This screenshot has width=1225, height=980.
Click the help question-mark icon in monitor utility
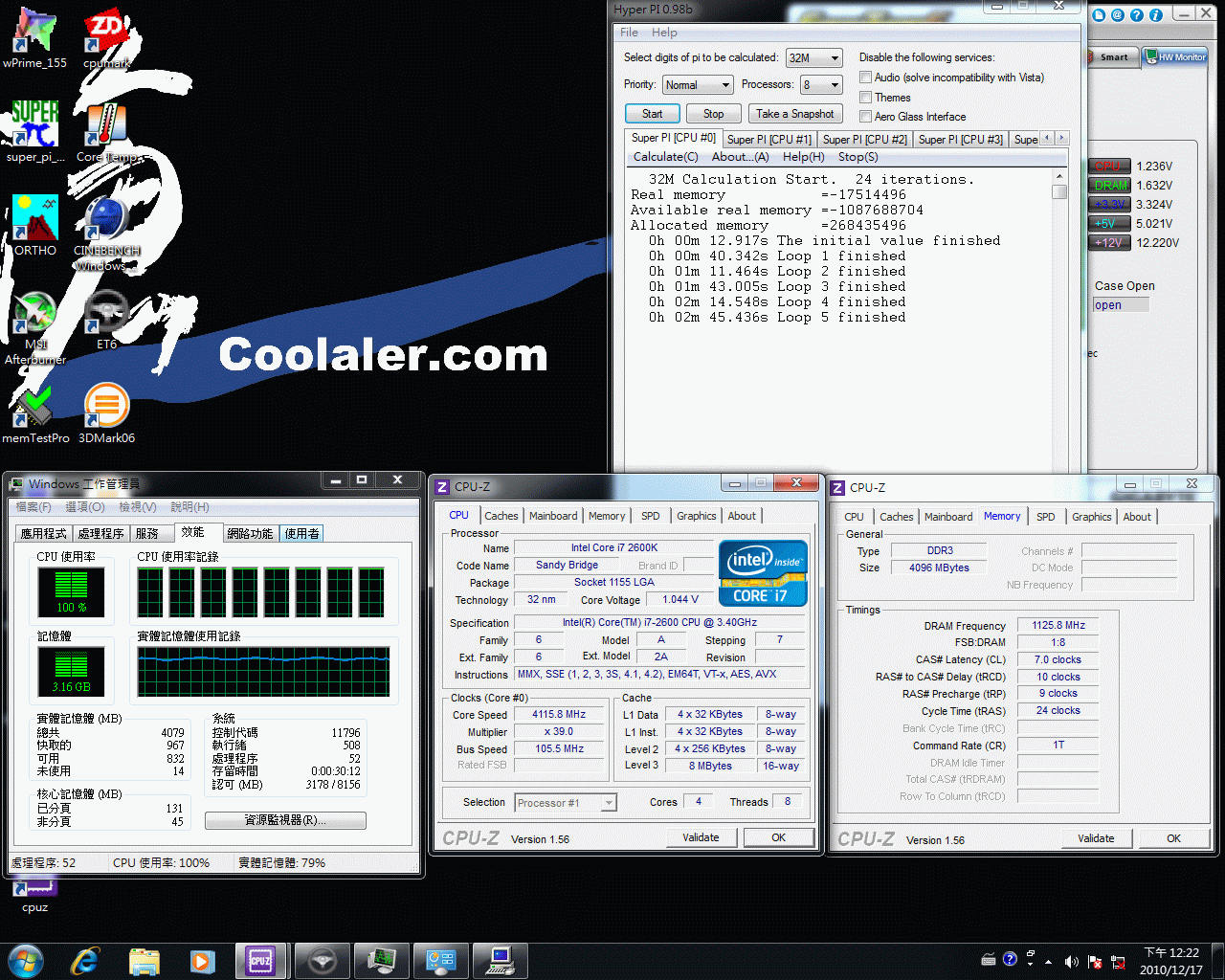pyautogui.click(x=1137, y=14)
